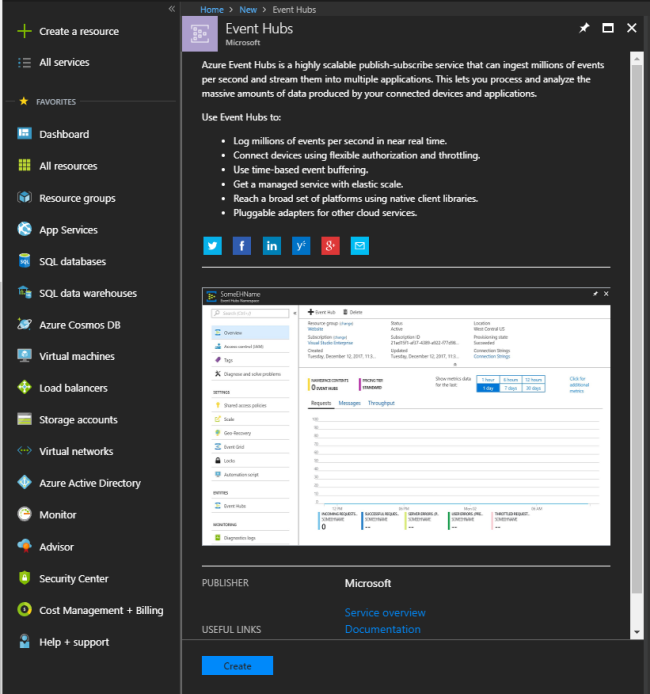Open SQL databases

point(62,261)
